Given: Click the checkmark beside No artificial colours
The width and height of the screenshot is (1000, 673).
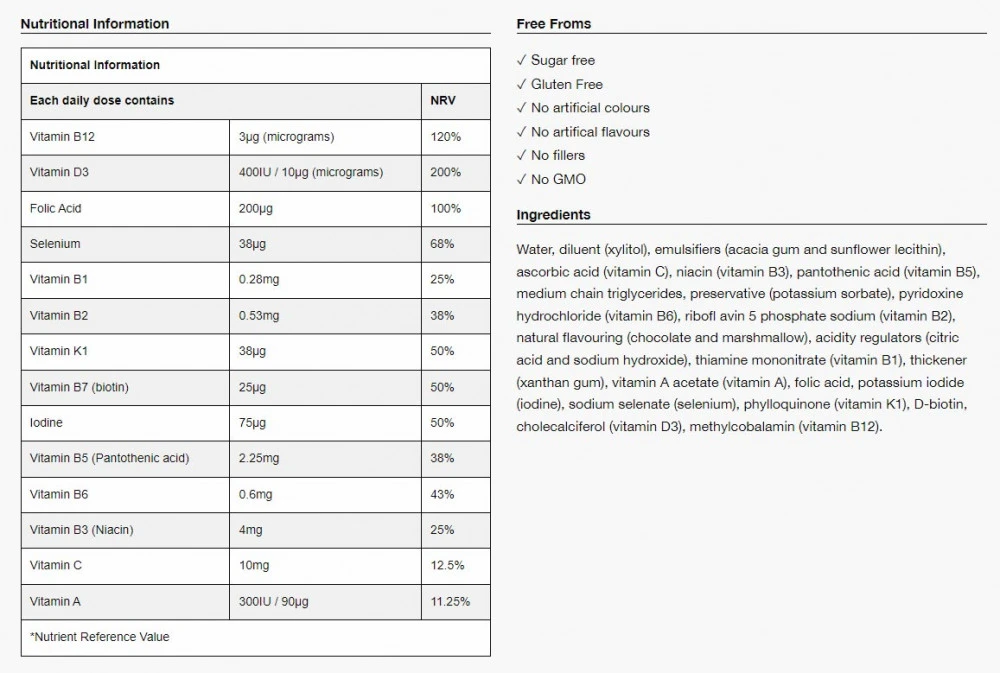Looking at the screenshot, I should tap(521, 108).
